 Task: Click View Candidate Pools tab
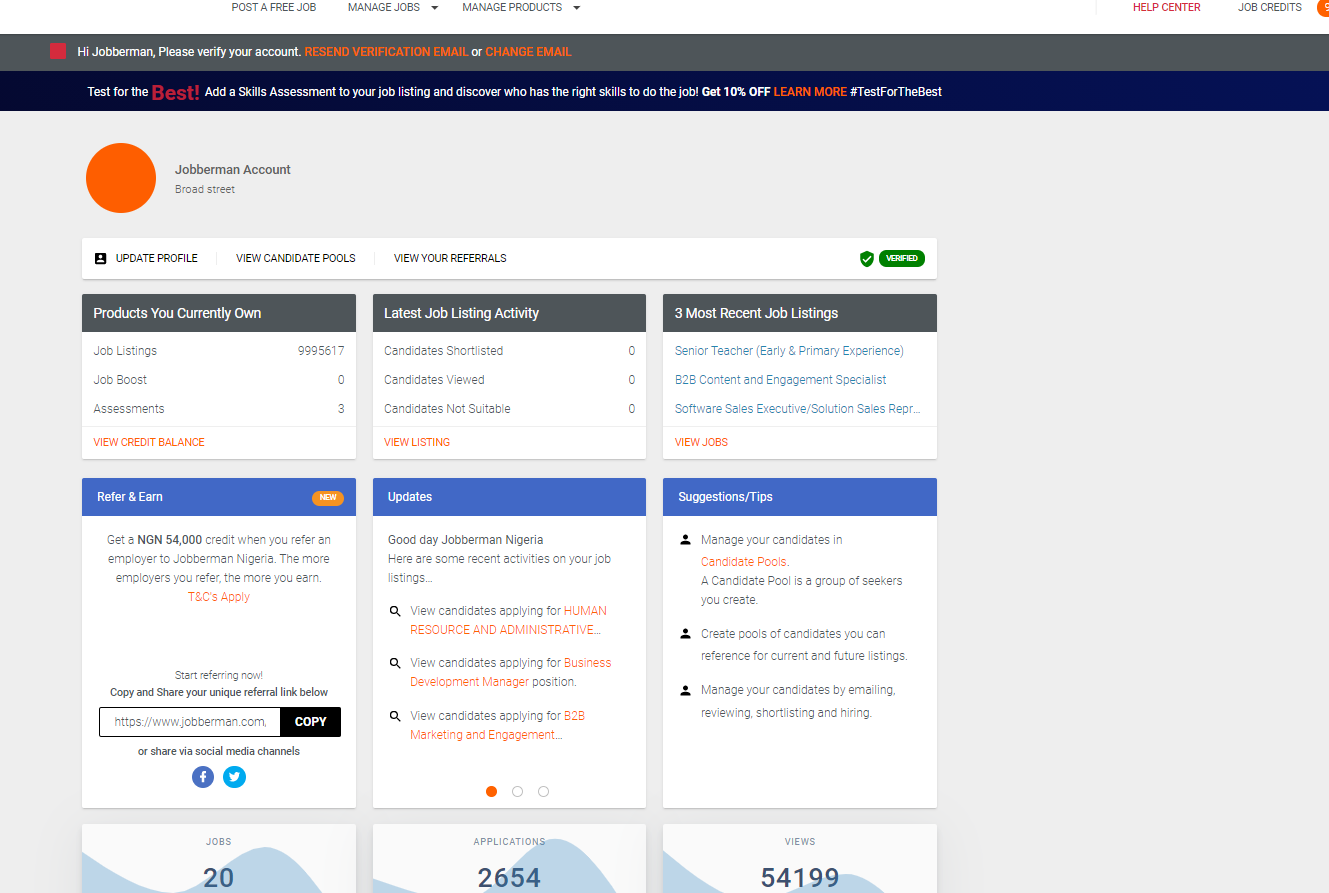296,258
